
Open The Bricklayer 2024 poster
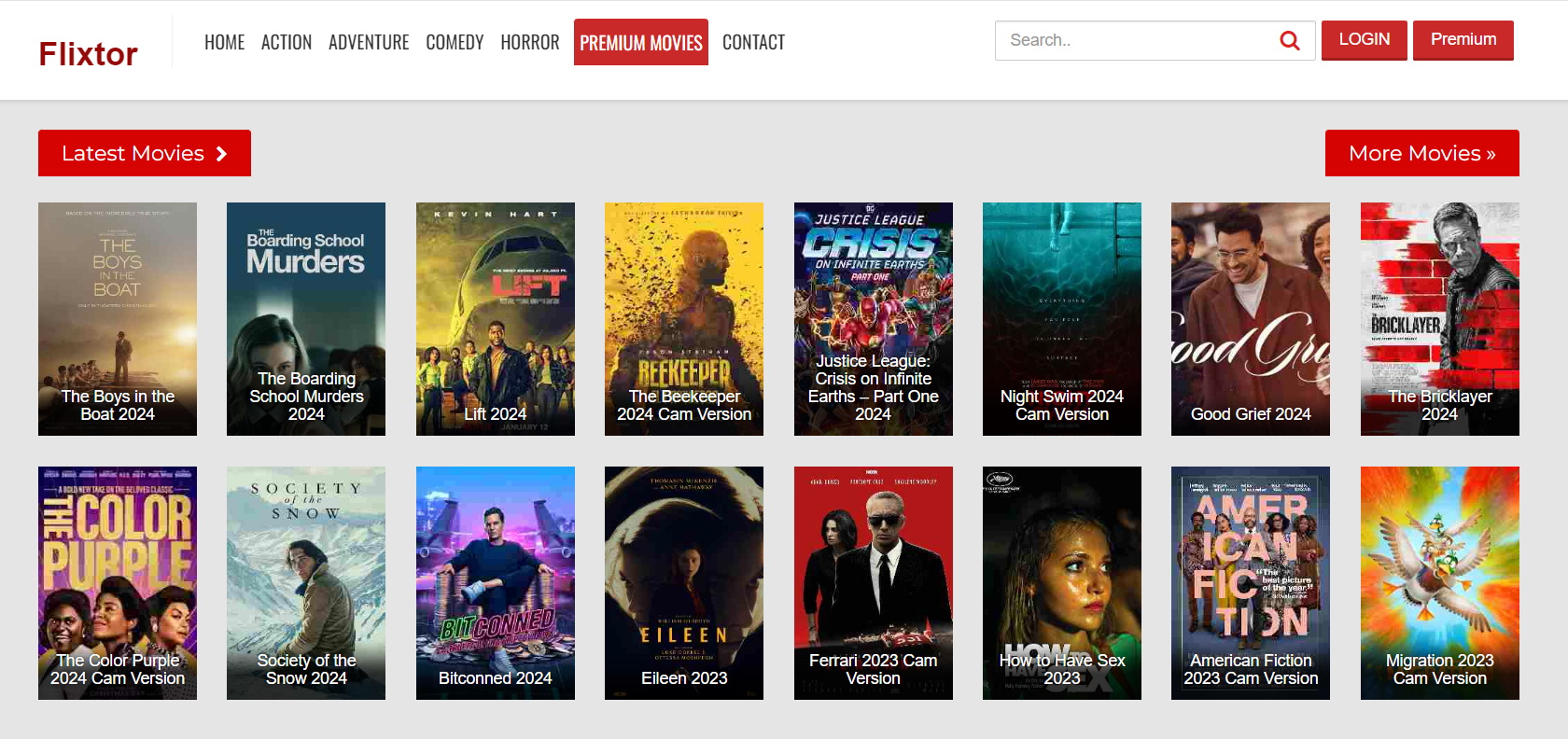(1440, 319)
